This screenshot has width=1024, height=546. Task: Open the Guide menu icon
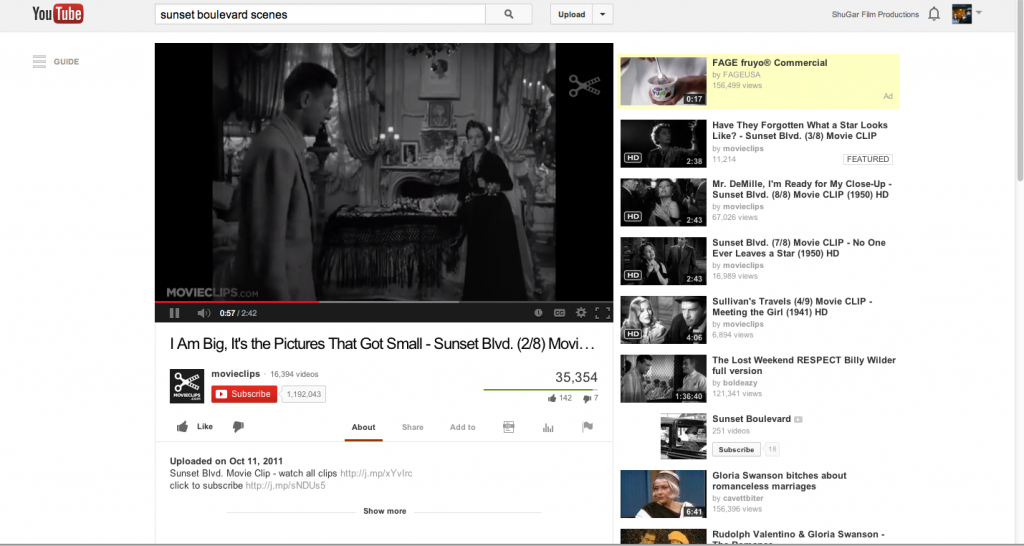point(39,61)
